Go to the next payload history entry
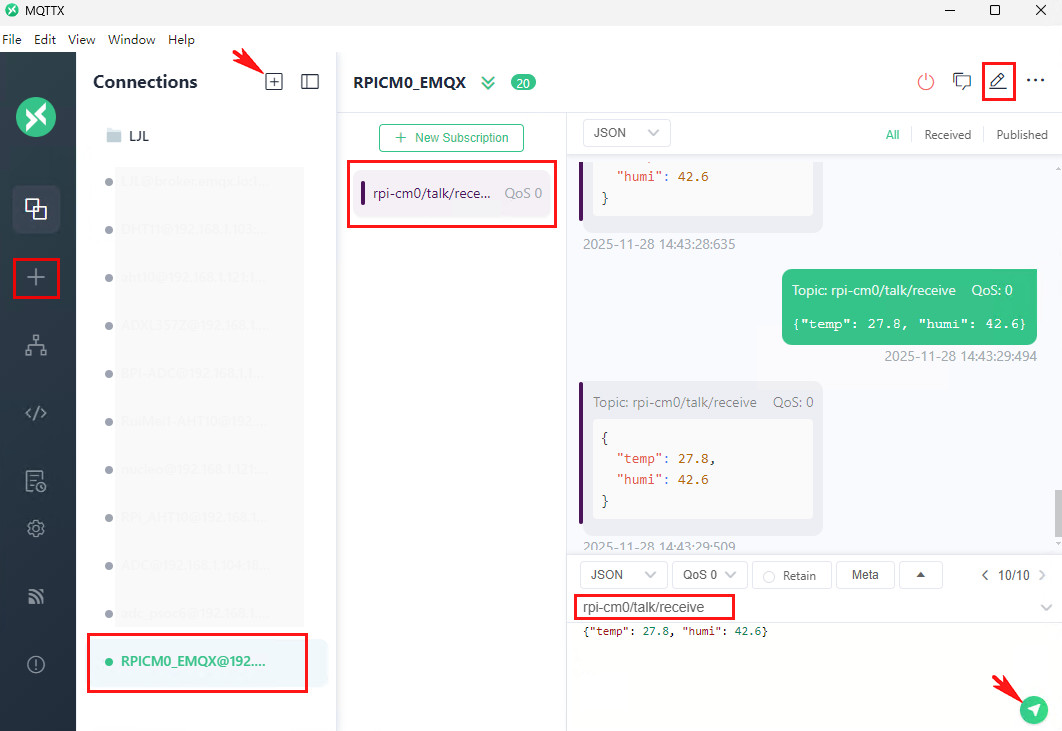This screenshot has width=1062, height=731. pyautogui.click(x=1042, y=575)
